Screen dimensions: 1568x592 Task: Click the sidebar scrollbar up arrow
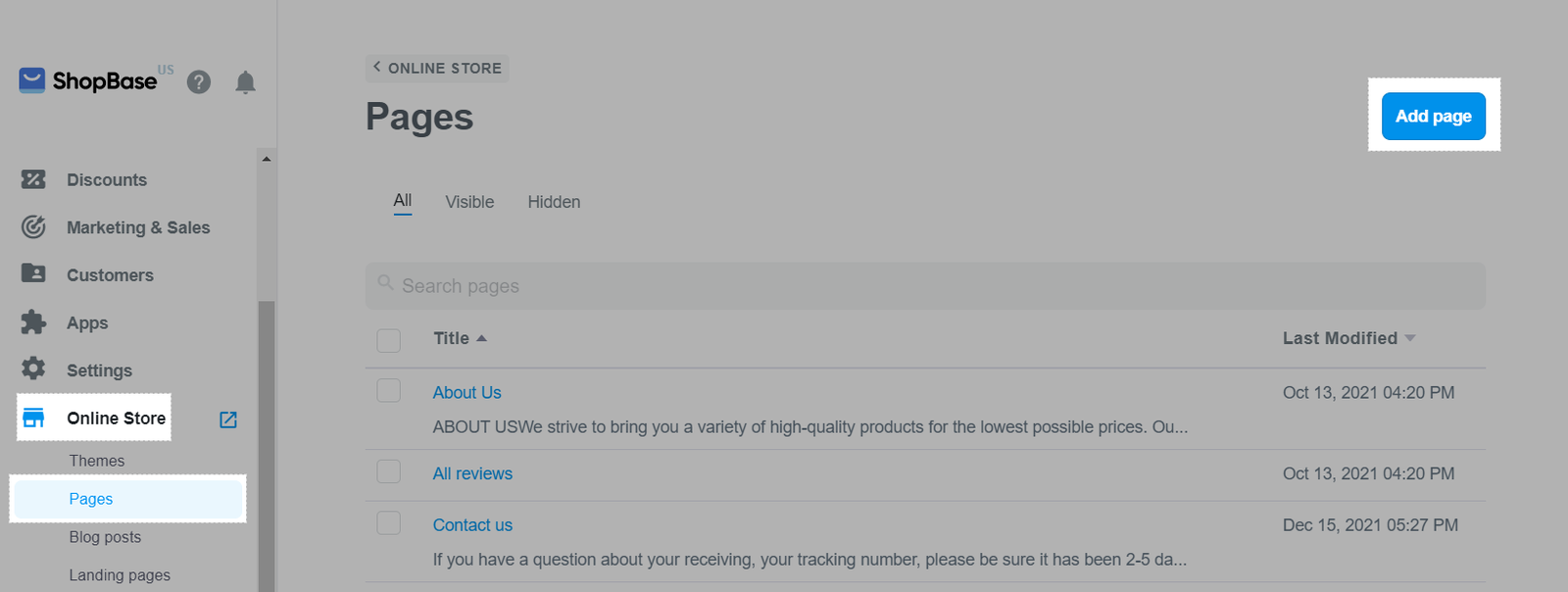[x=266, y=159]
